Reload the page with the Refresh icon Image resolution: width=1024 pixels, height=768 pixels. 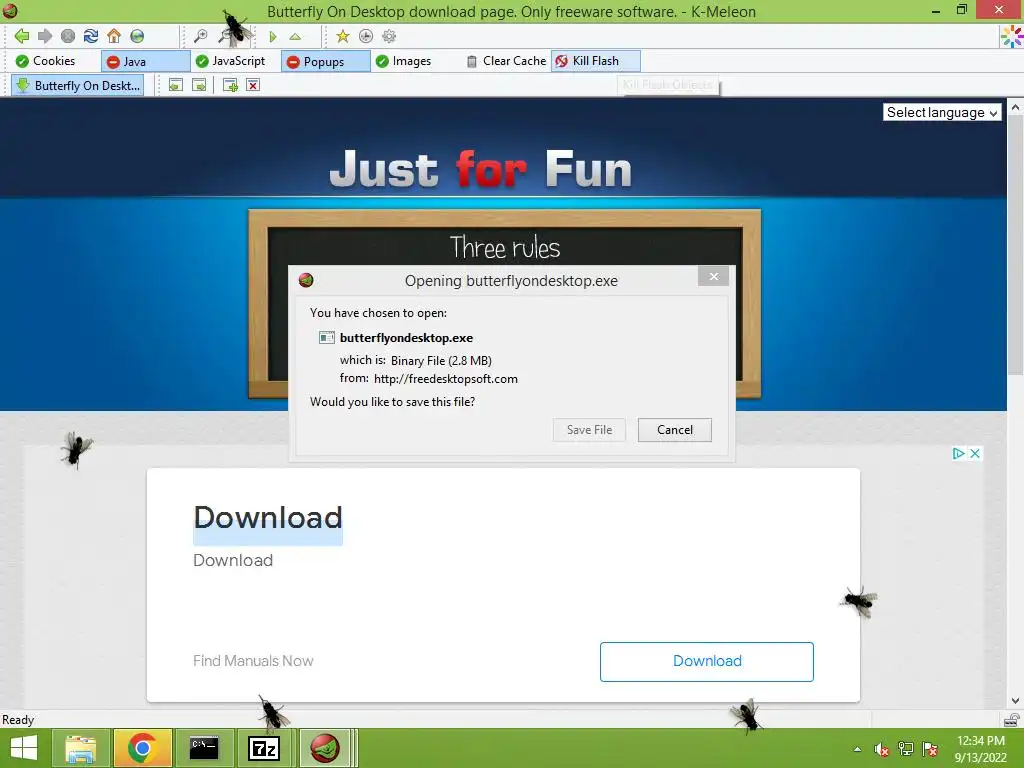tap(91, 36)
